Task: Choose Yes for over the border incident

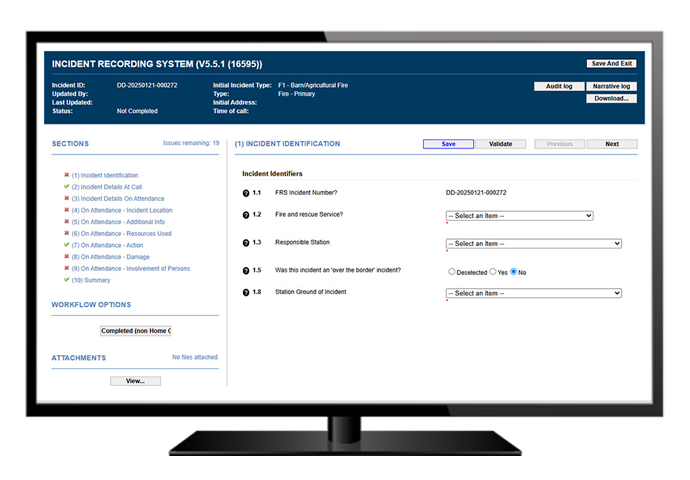Action: coord(494,271)
